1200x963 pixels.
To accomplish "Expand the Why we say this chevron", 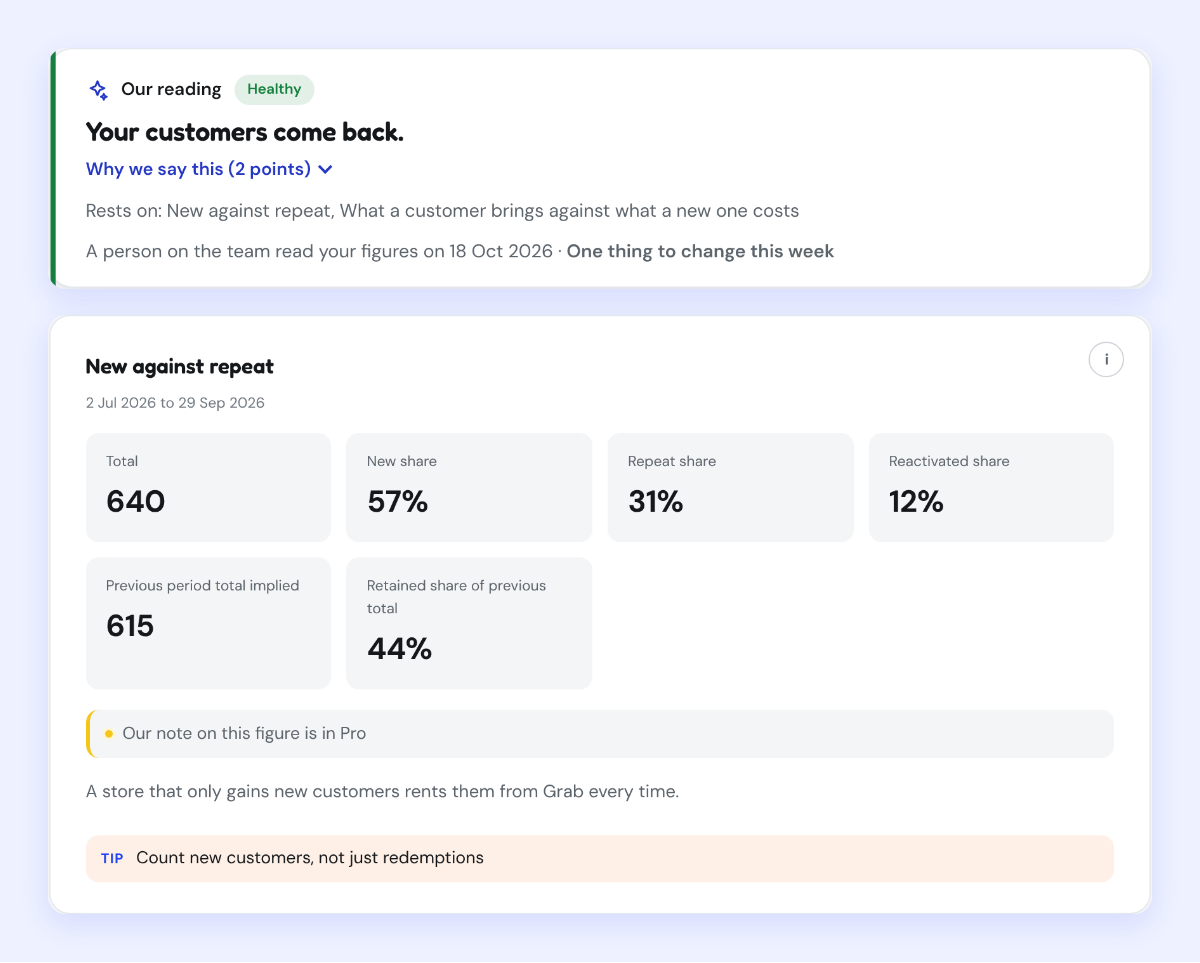I will 325,170.
